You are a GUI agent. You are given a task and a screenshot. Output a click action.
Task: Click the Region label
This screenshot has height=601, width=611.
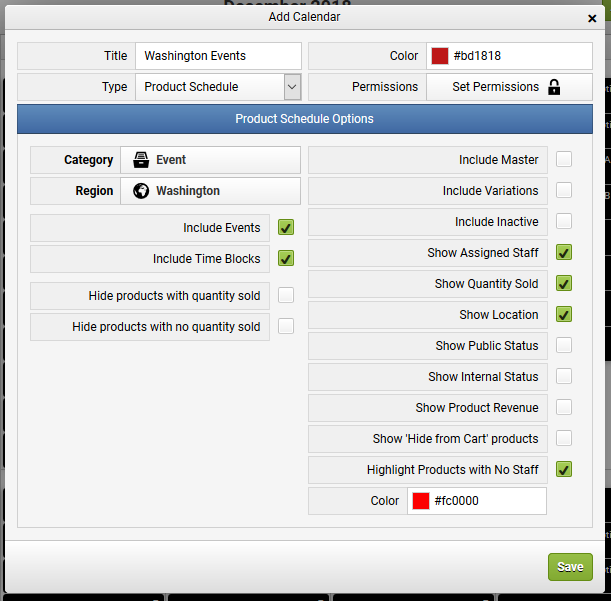tap(94, 191)
